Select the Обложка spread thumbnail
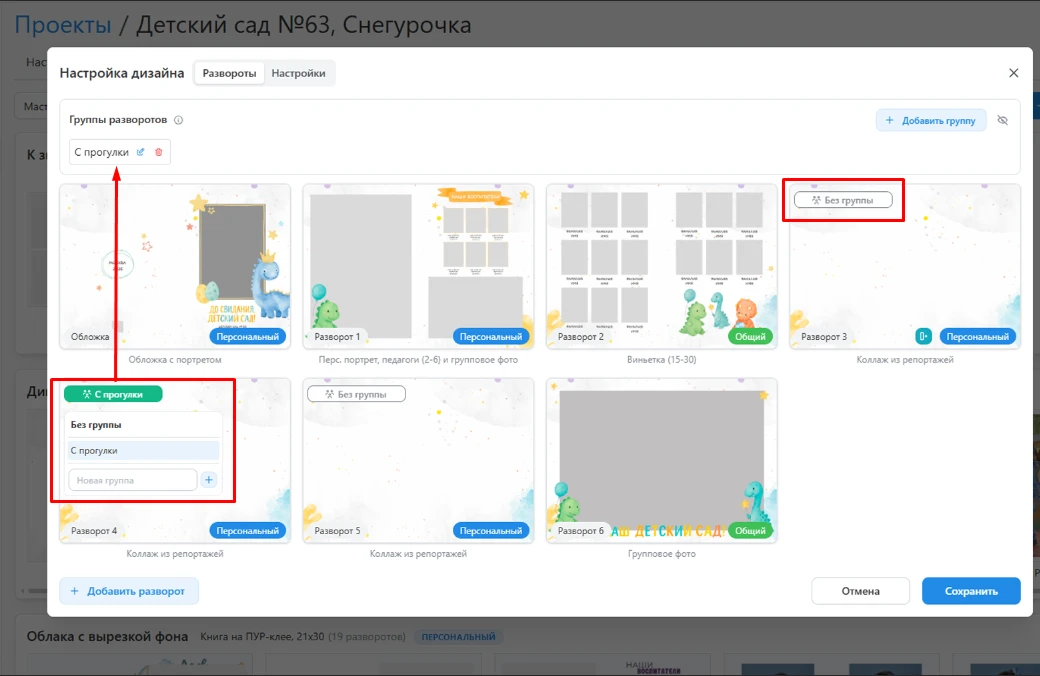The image size is (1040, 676). (x=175, y=266)
